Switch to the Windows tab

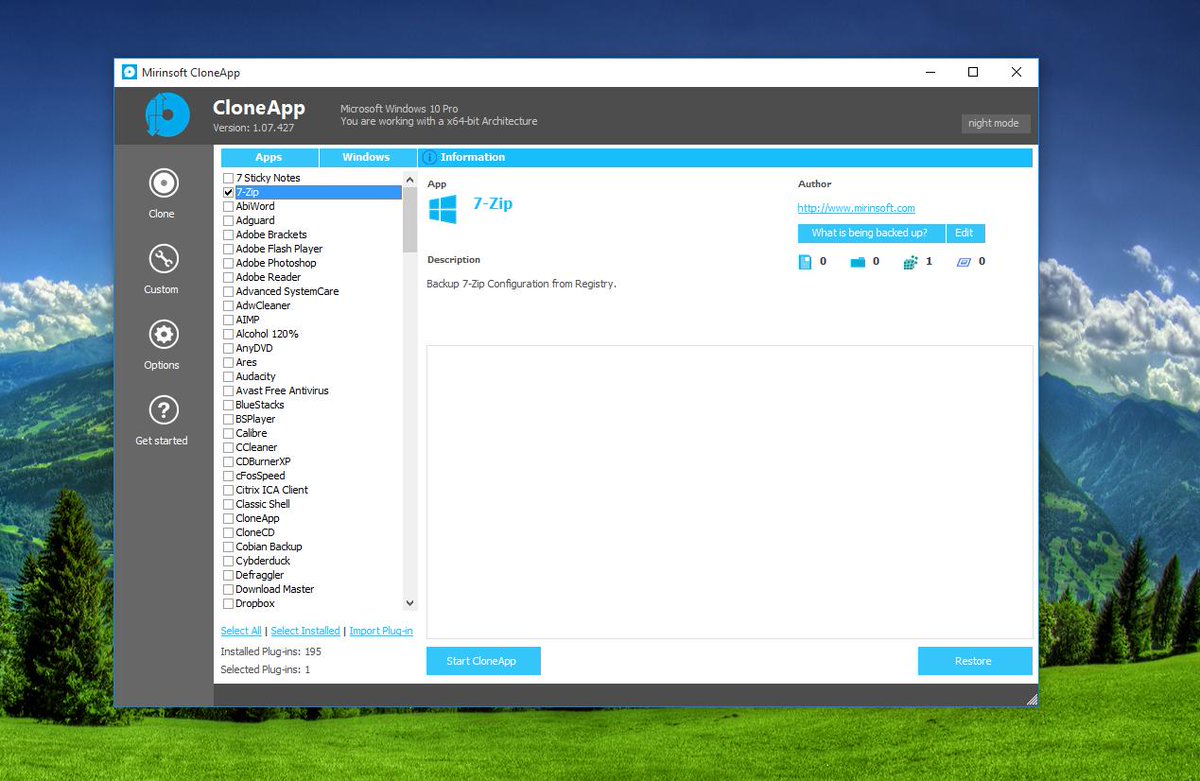pyautogui.click(x=366, y=157)
